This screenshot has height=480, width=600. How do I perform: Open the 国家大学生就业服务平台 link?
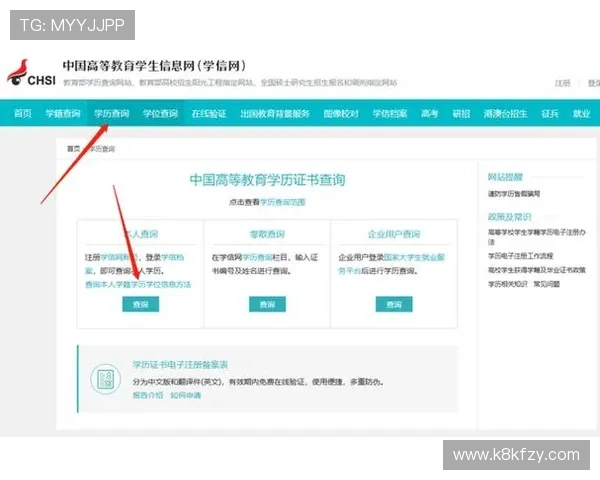point(391,264)
